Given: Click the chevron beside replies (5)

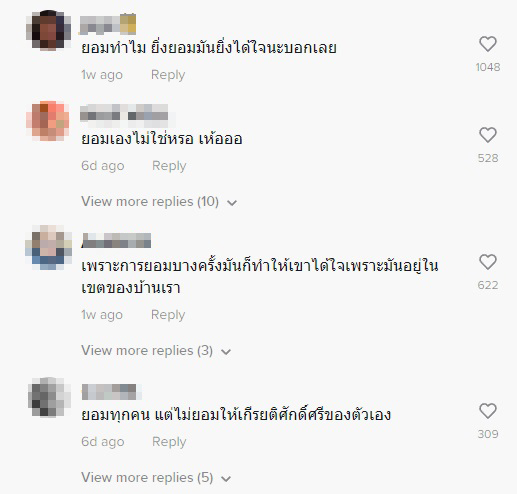Looking at the screenshot, I should pyautogui.click(x=226, y=479).
